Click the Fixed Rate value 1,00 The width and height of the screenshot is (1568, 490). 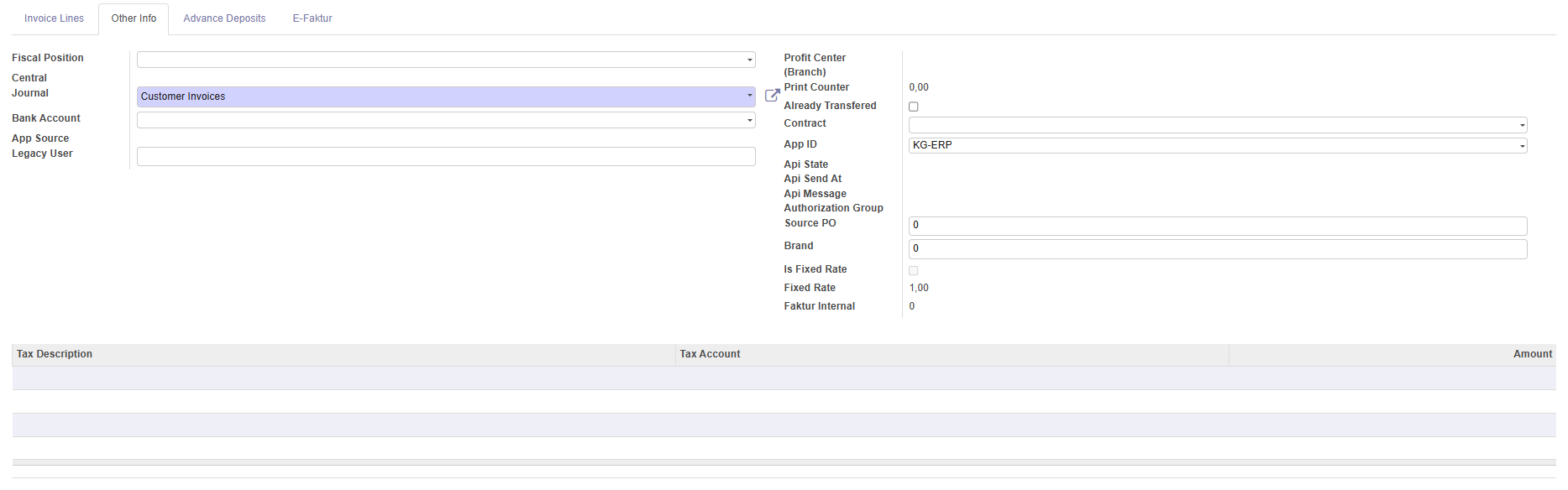919,288
